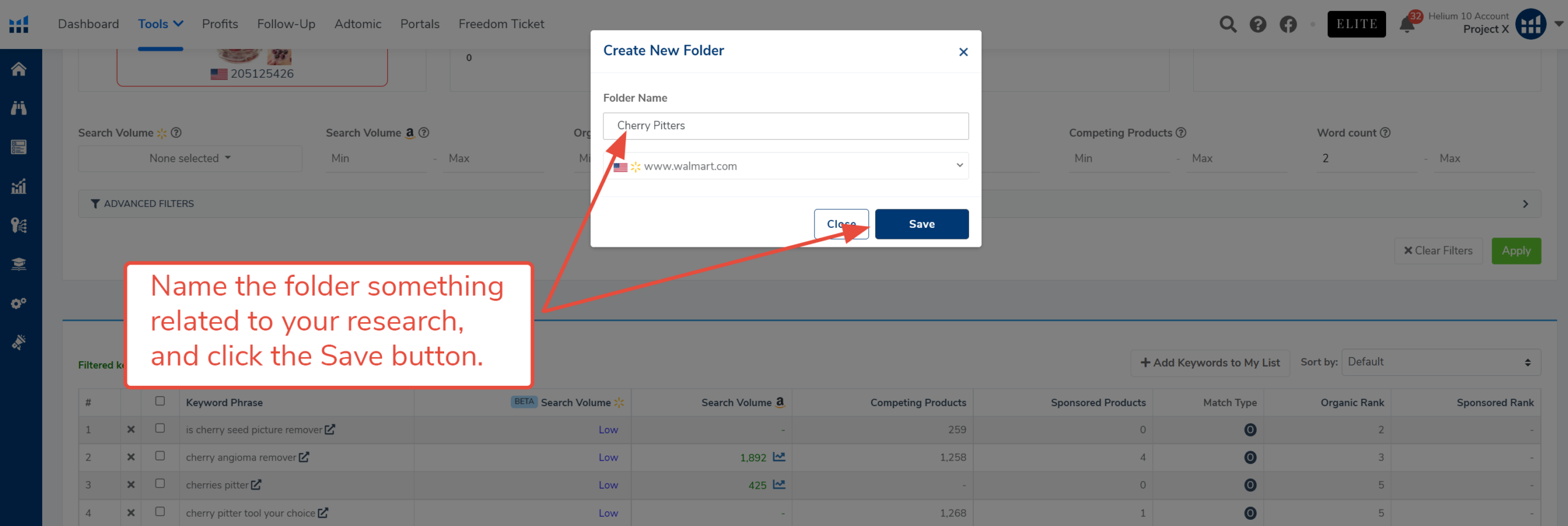Click the search magnifier icon in header
Viewport: 1568px width, 526px height.
[x=1227, y=24]
